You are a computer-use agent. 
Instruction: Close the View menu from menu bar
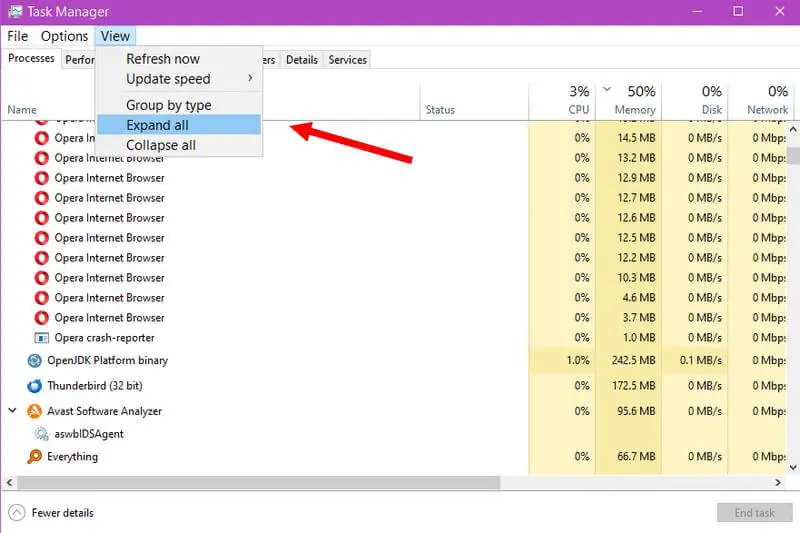coord(115,36)
